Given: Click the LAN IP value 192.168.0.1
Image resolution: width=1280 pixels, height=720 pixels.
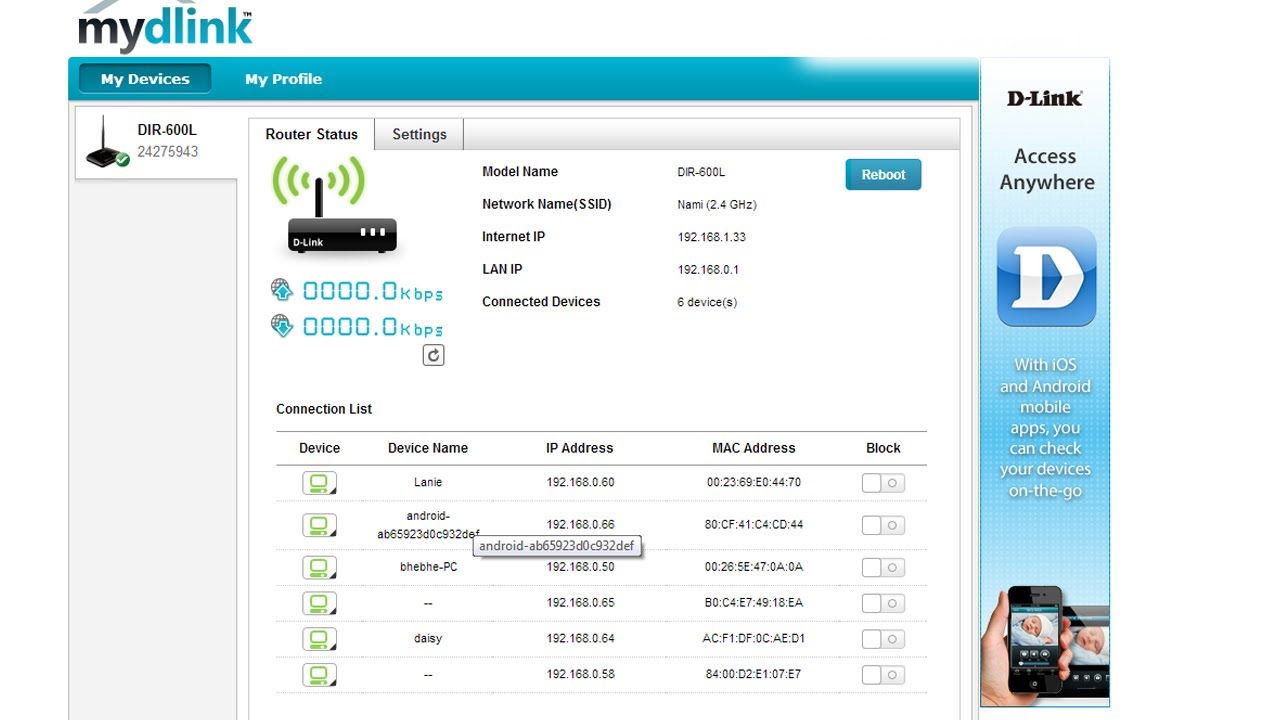Looking at the screenshot, I should [708, 269].
